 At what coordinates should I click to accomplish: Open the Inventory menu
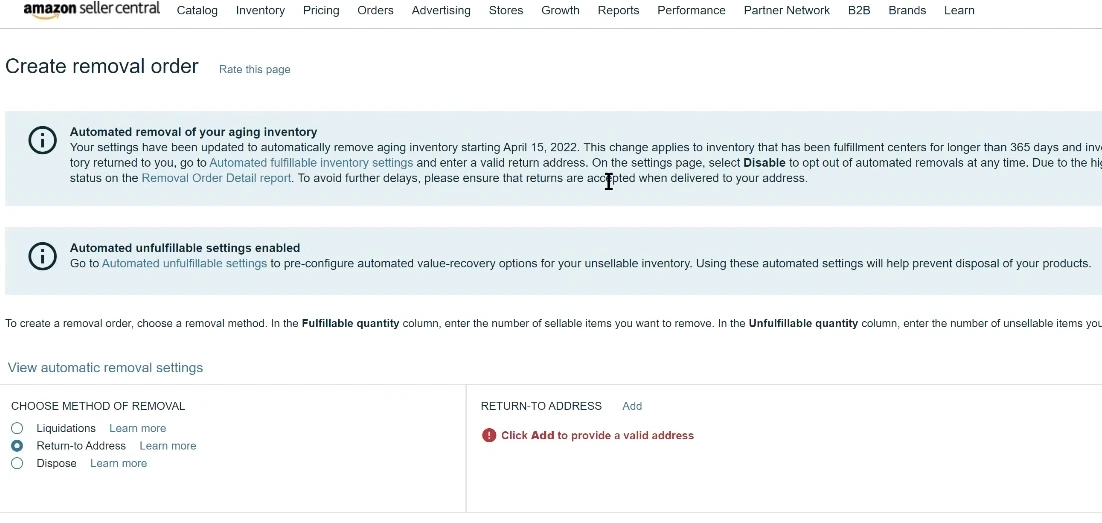260,11
